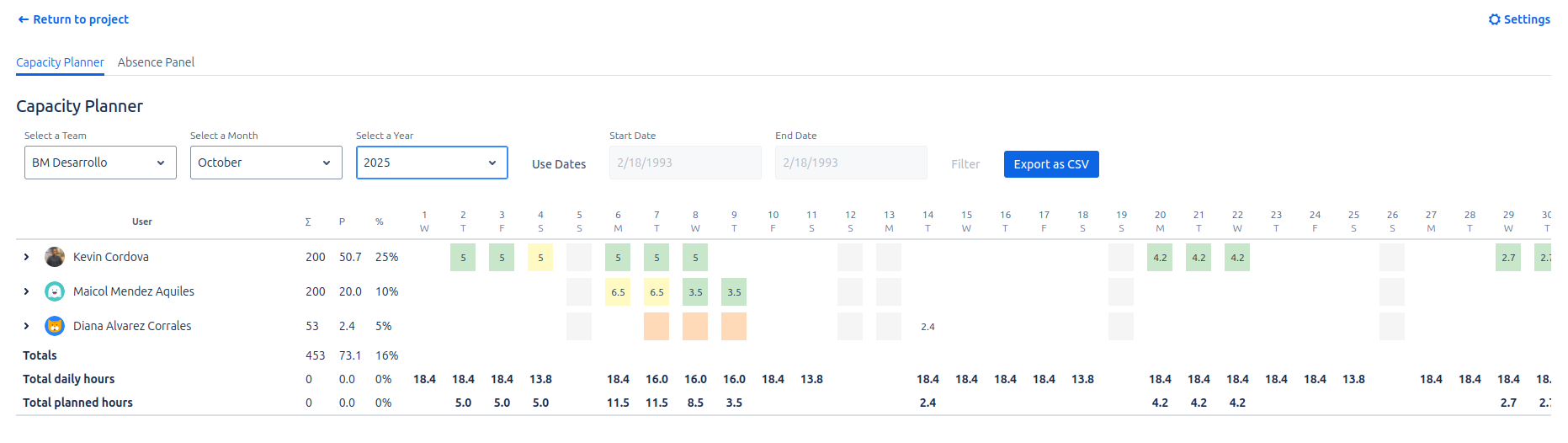Screen dimensions: 1568x443
Task: Open the year dropdown showing 2025
Action: [432, 163]
